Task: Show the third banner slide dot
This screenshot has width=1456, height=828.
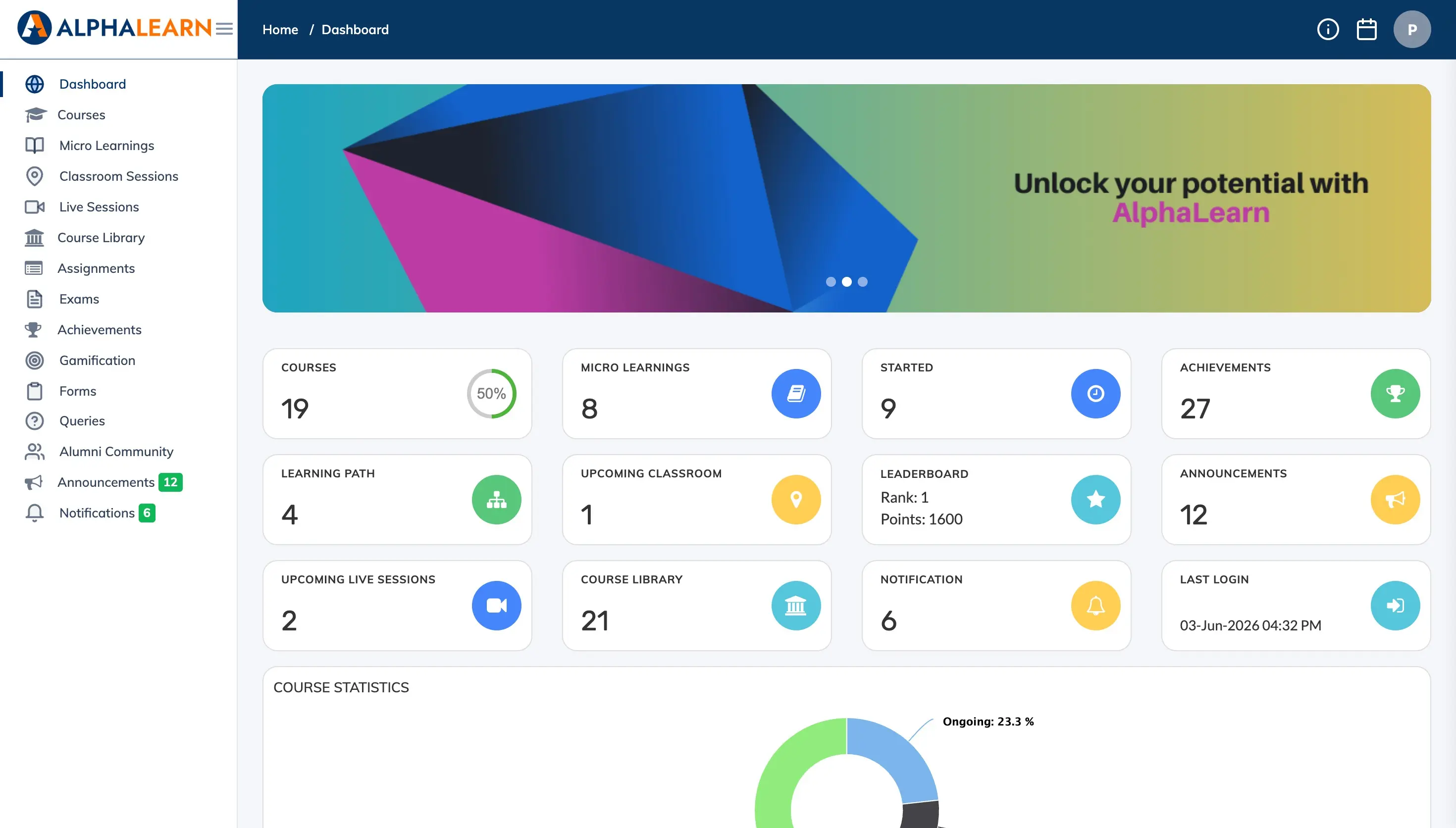Action: pyautogui.click(x=862, y=282)
